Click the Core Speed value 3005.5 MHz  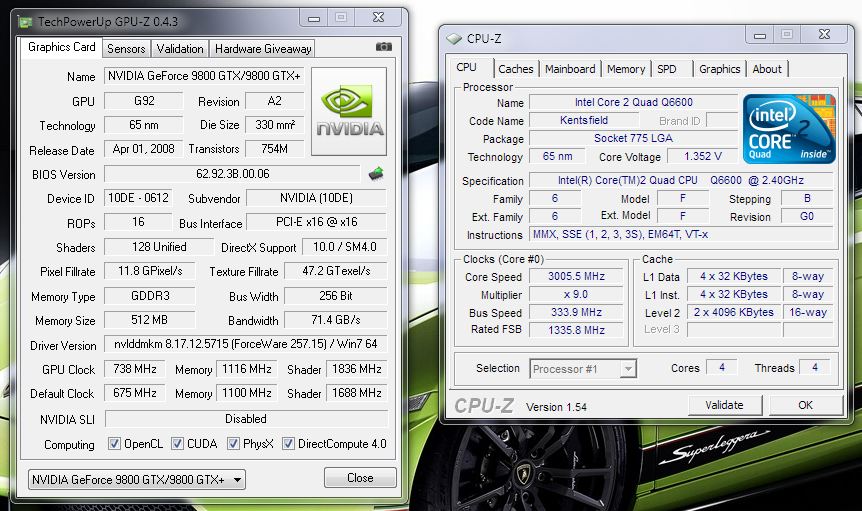[x=576, y=276]
